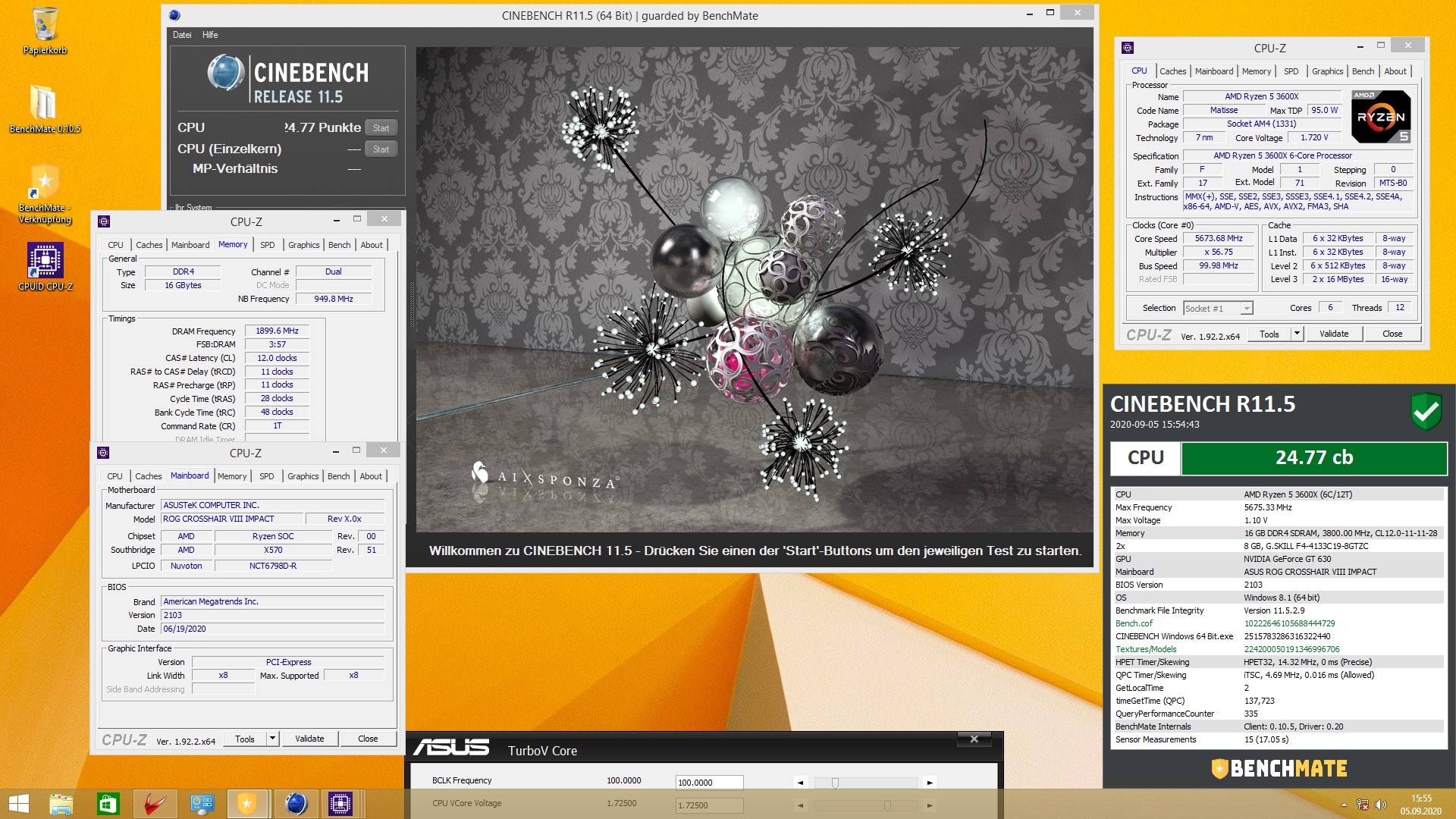This screenshot has height=819, width=1456.
Task: Click the red TurboV taskbar icon
Action: 155,804
